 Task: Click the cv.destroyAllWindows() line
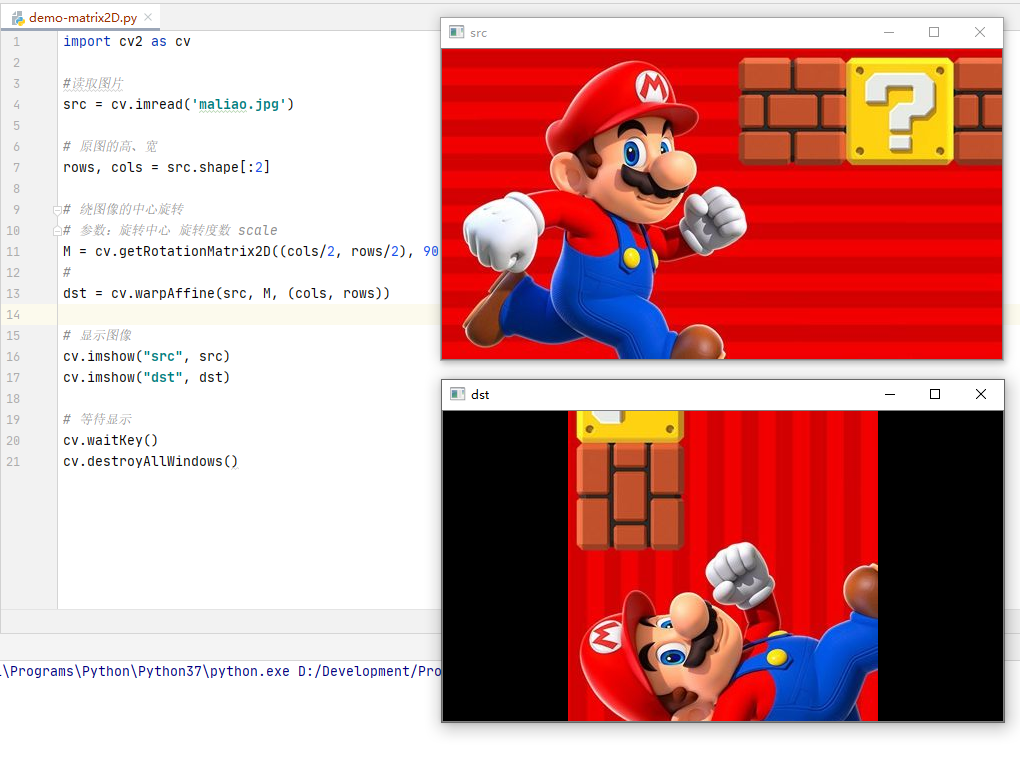(x=150, y=462)
